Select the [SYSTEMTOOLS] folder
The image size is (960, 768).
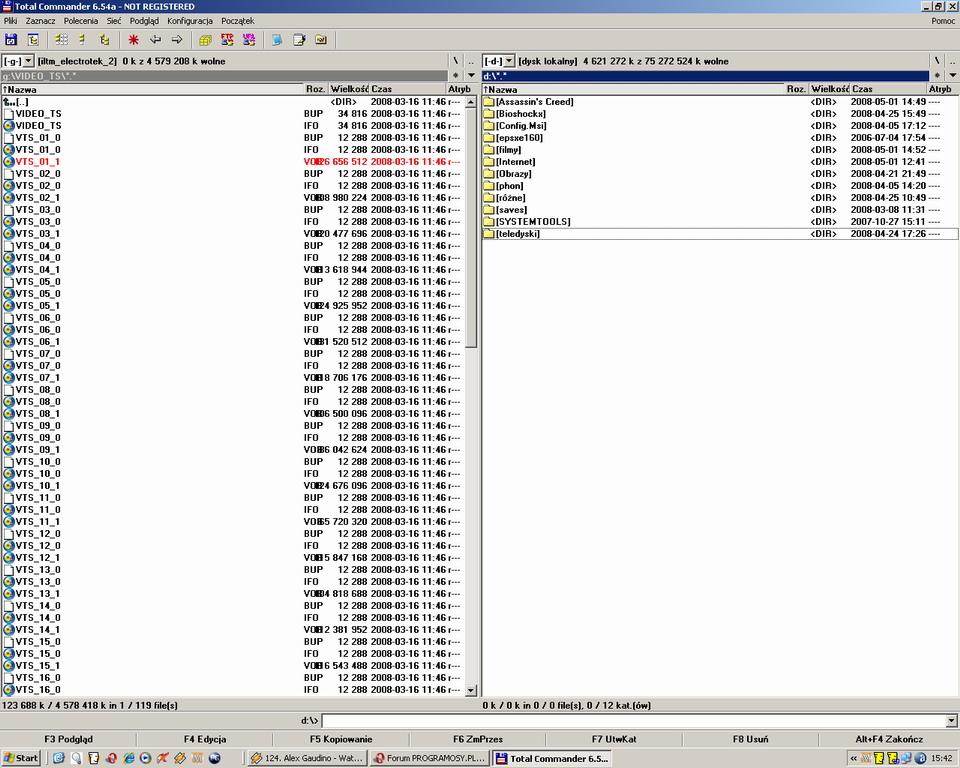pos(720,222)
